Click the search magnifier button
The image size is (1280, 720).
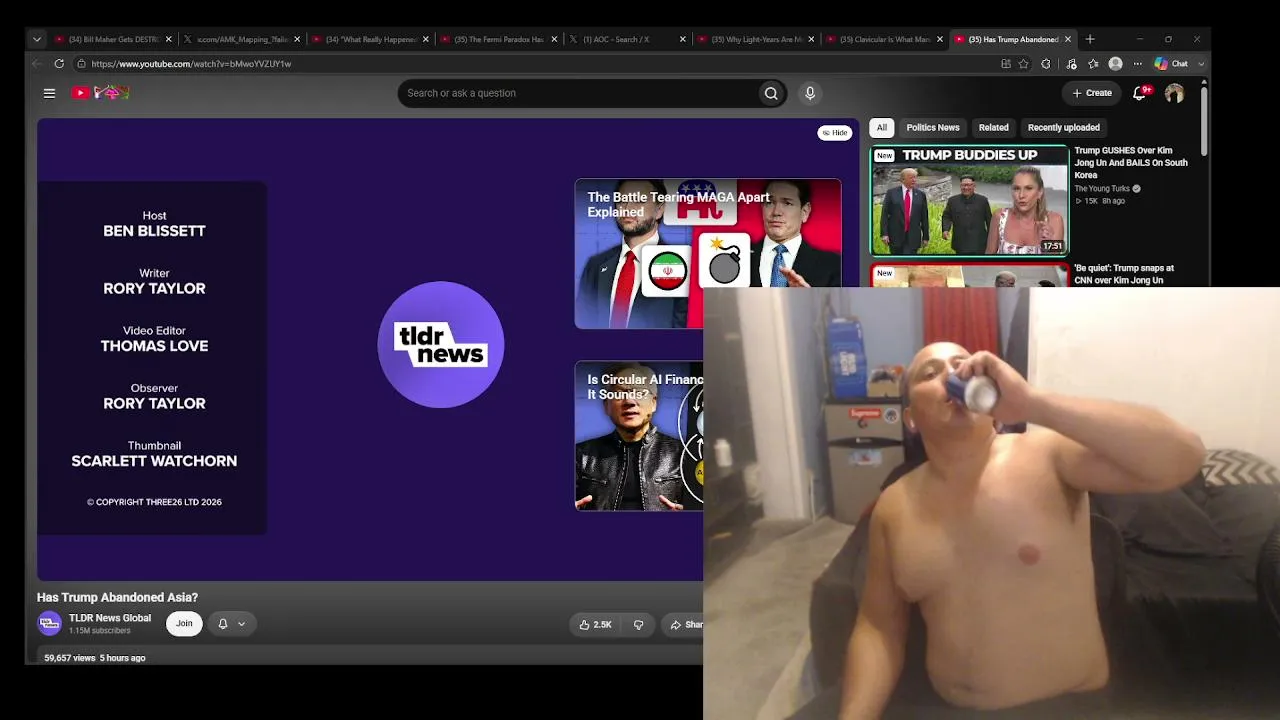pos(771,93)
